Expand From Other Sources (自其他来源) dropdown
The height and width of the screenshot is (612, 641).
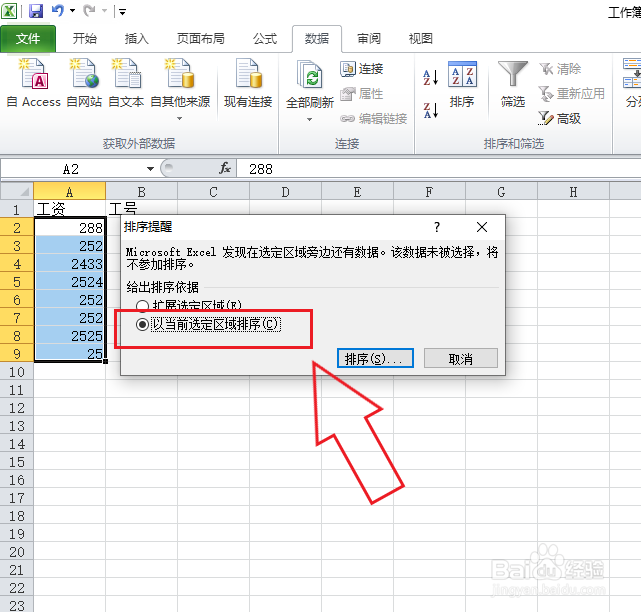pyautogui.click(x=179, y=119)
